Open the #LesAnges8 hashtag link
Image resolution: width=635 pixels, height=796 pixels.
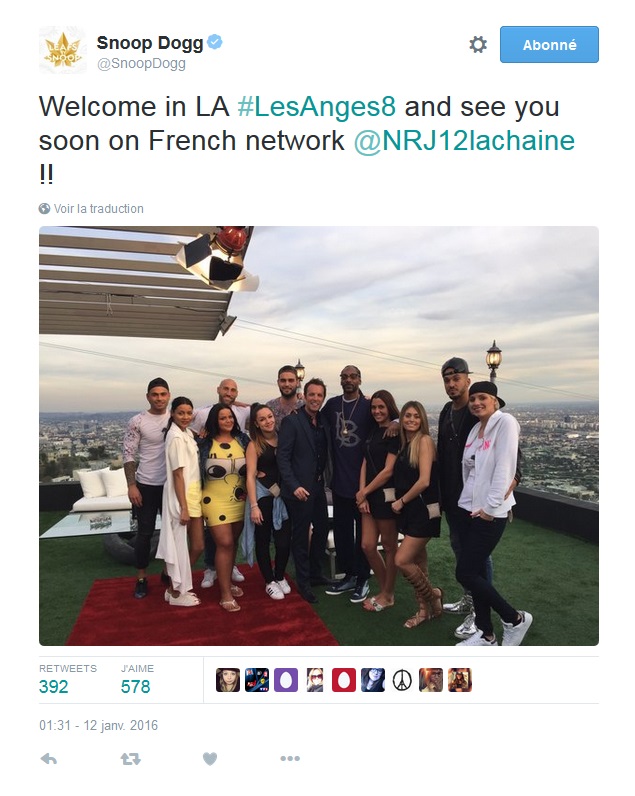pyautogui.click(x=316, y=107)
